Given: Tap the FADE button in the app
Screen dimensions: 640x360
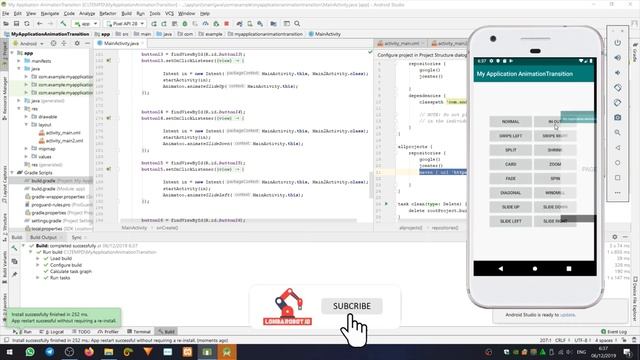Looking at the screenshot, I should click(511, 178).
